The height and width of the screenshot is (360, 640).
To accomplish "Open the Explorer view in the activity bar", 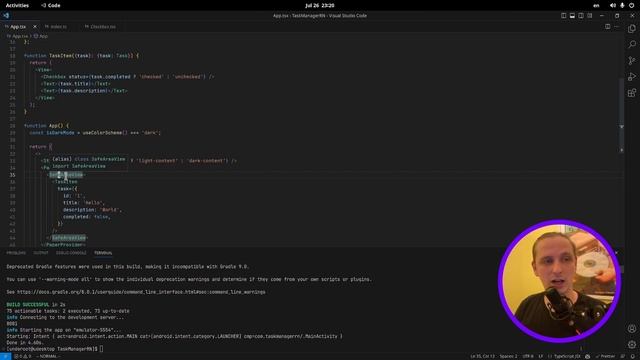I will (x=632, y=29).
